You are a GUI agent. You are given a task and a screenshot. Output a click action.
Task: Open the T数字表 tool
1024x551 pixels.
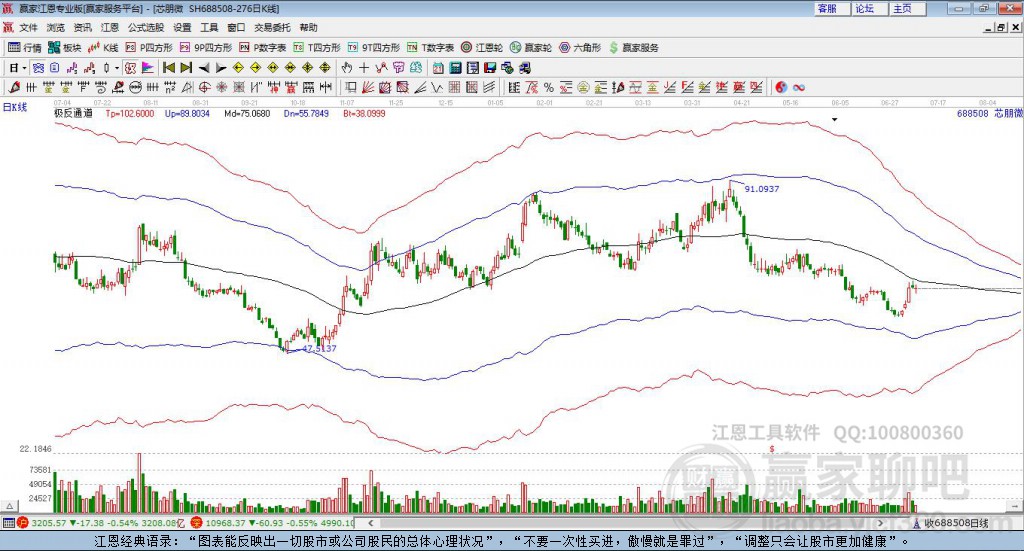click(x=430, y=48)
